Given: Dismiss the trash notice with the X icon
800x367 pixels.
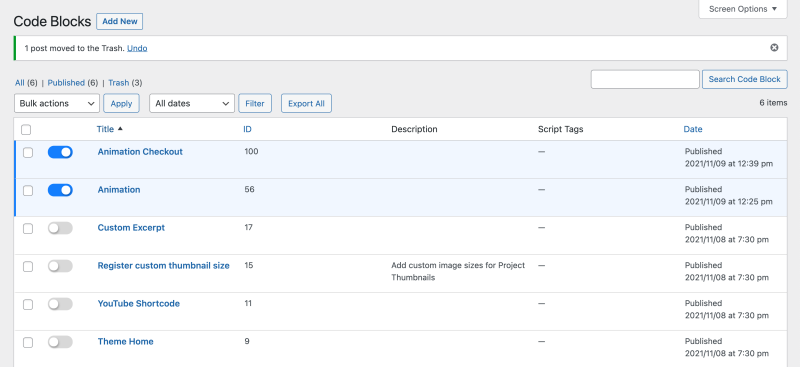Looking at the screenshot, I should tap(774, 47).
